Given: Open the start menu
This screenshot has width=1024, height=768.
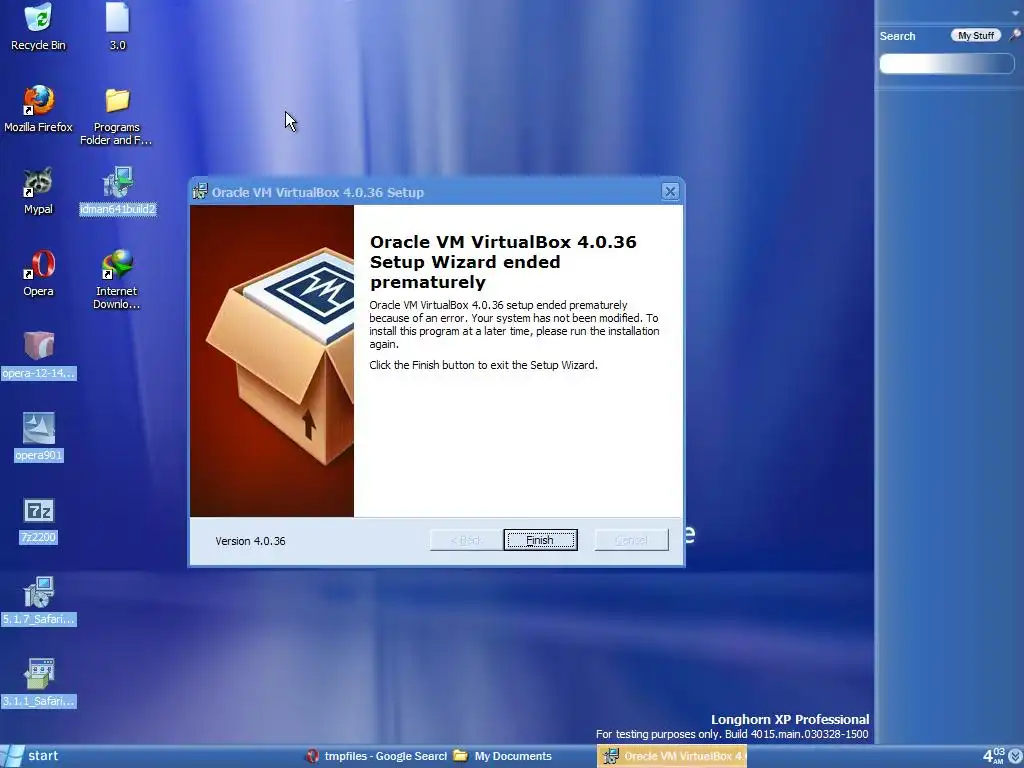Looking at the screenshot, I should [31, 756].
